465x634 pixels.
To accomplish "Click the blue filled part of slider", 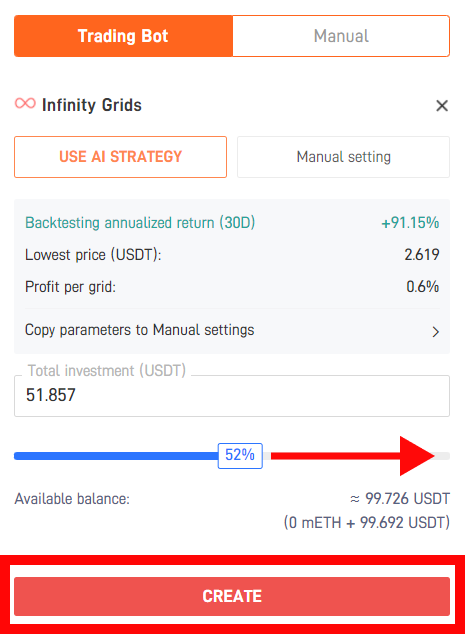I will pos(116,456).
